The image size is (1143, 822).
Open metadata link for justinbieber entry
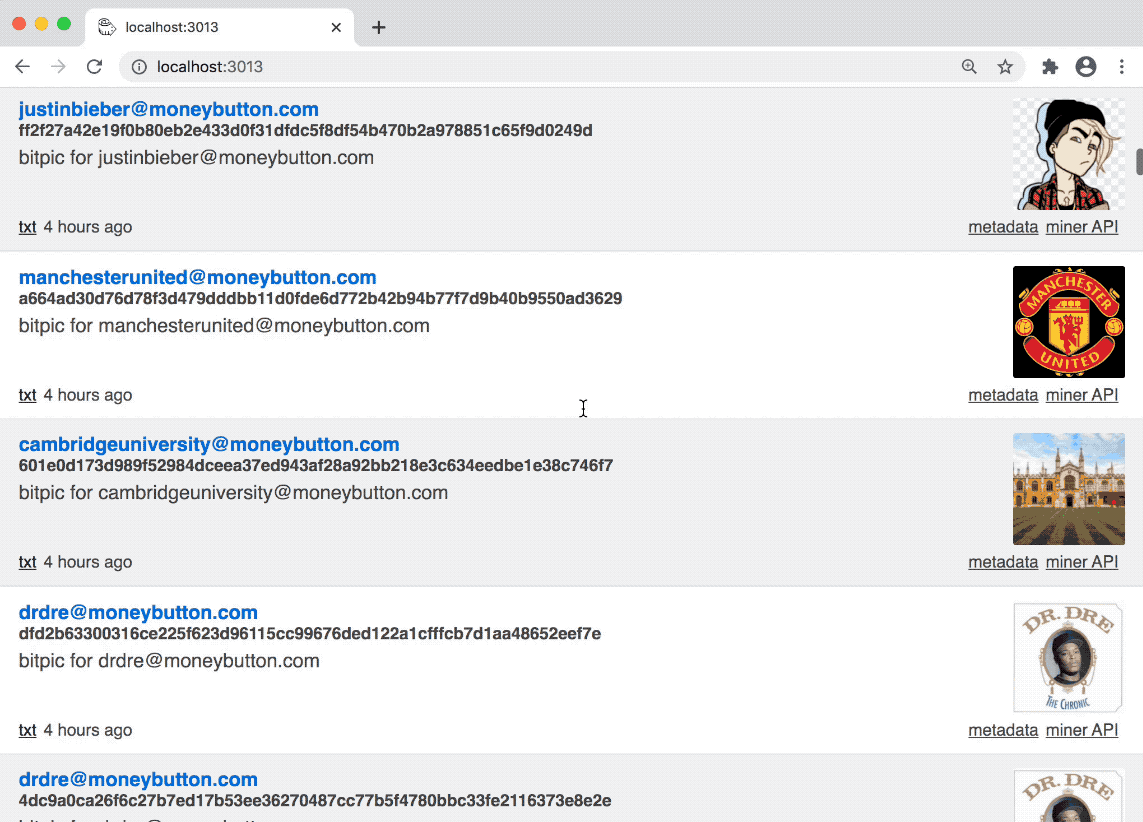coord(1003,227)
